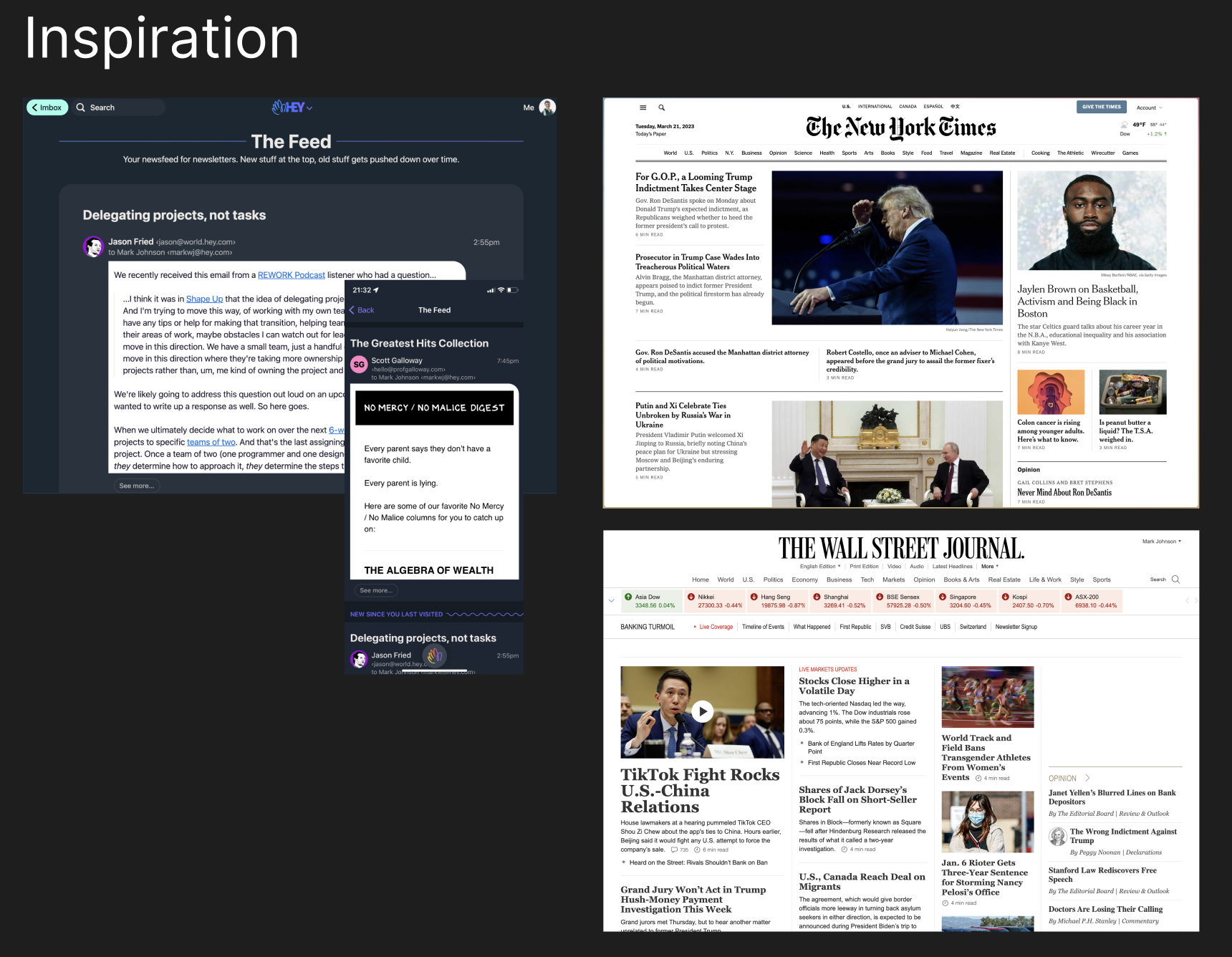1232x957 pixels.
Task: Collapse the WSJ markets ticker strip chevron
Action: tap(611, 601)
